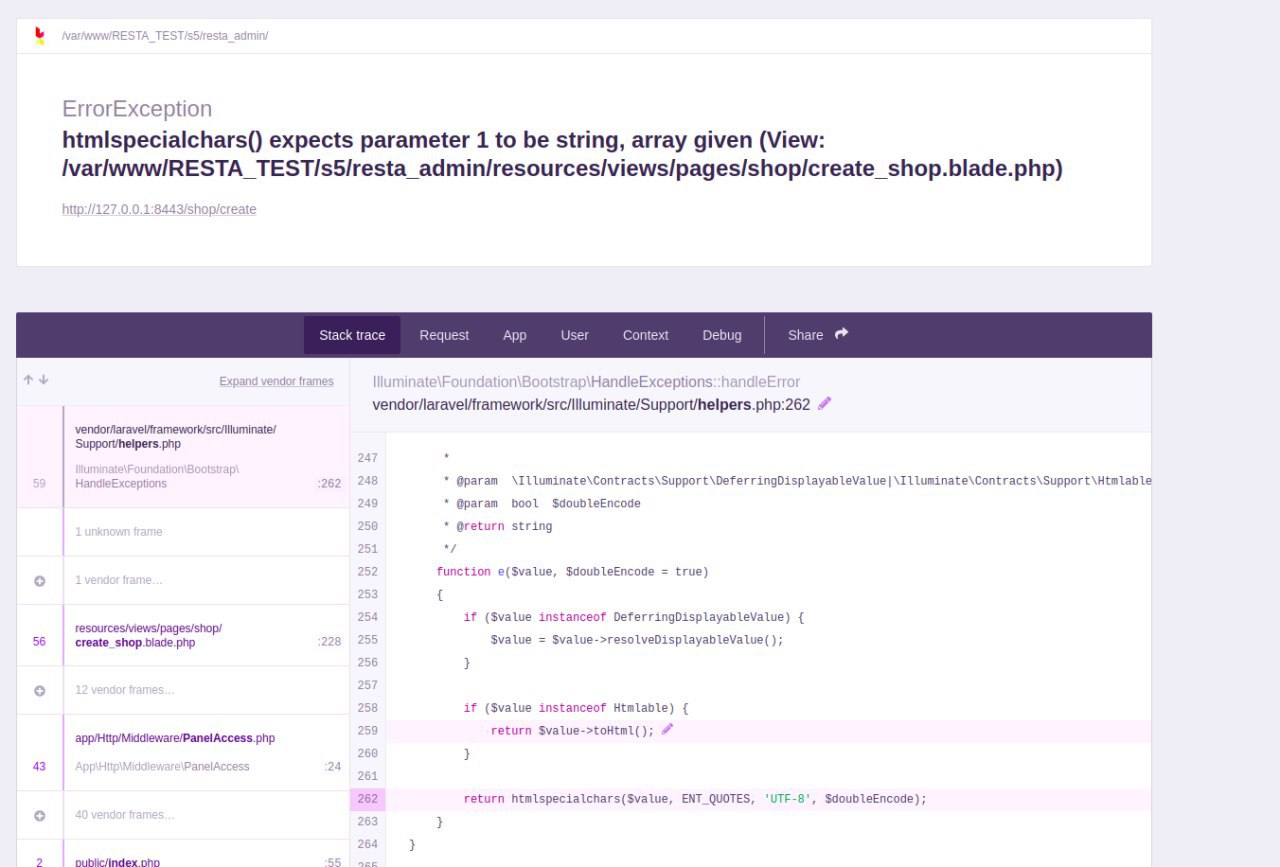The width and height of the screenshot is (1280, 867).
Task: Click the '@return string' comment line
Action: (x=498, y=526)
